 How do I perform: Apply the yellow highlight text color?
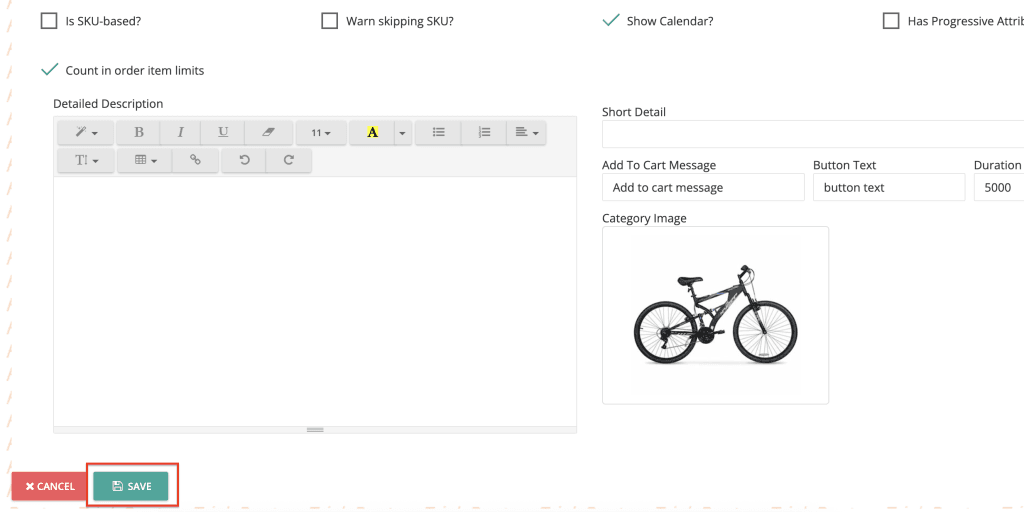click(372, 132)
